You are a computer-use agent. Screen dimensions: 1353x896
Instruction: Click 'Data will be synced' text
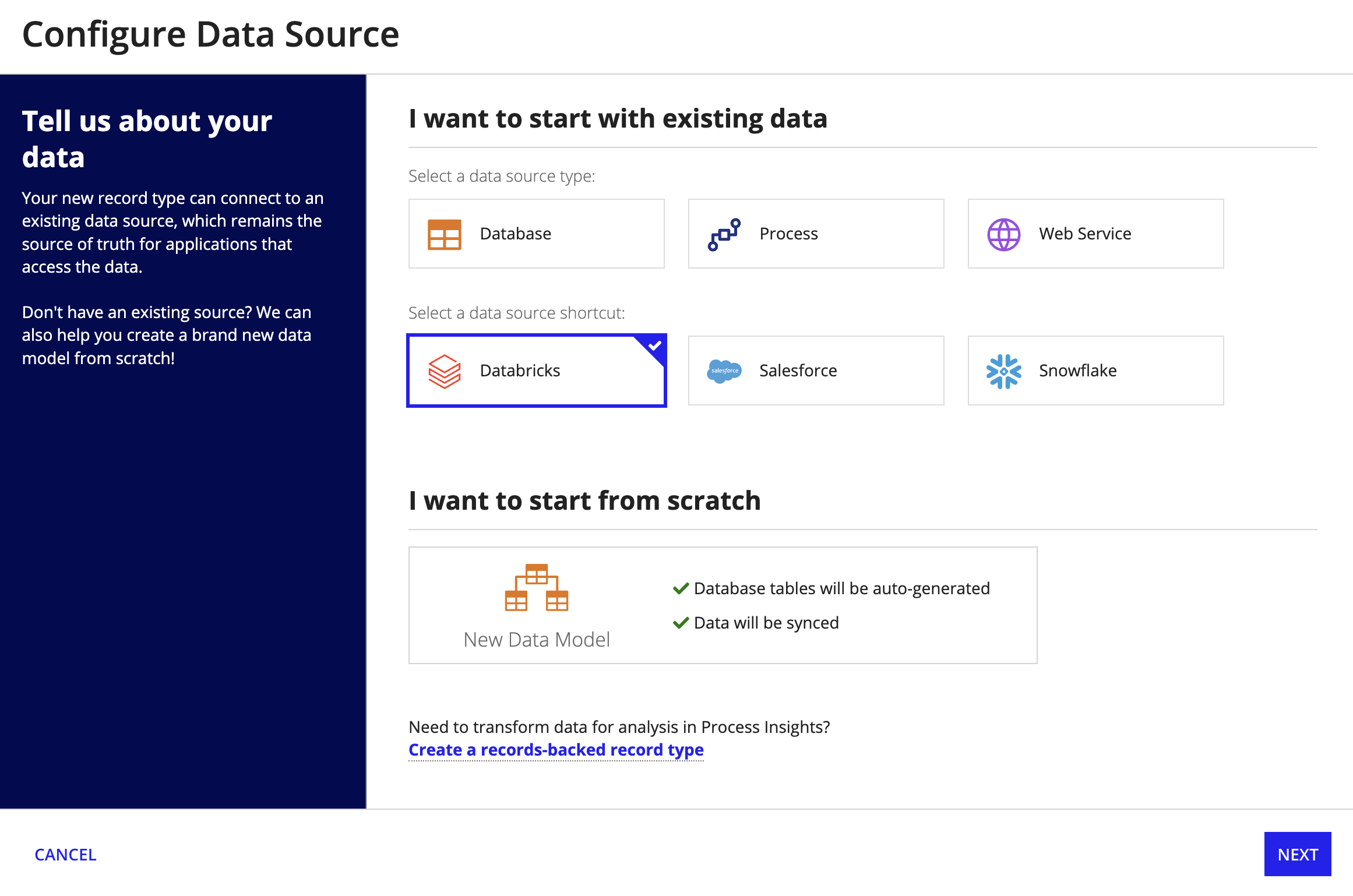click(766, 623)
